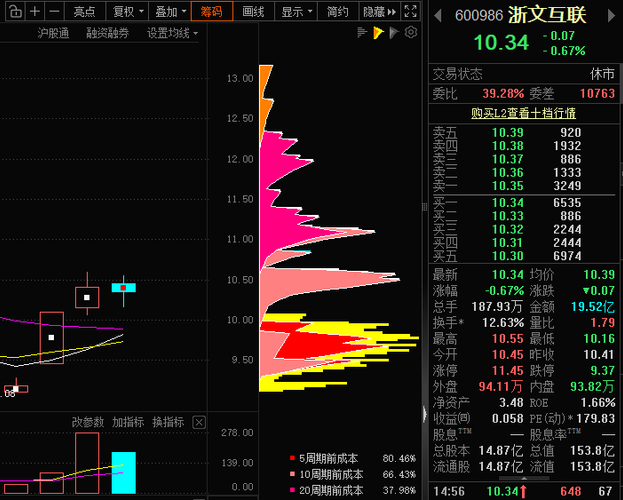
Task: Click latest trade row at 14:56
Action: [525, 492]
